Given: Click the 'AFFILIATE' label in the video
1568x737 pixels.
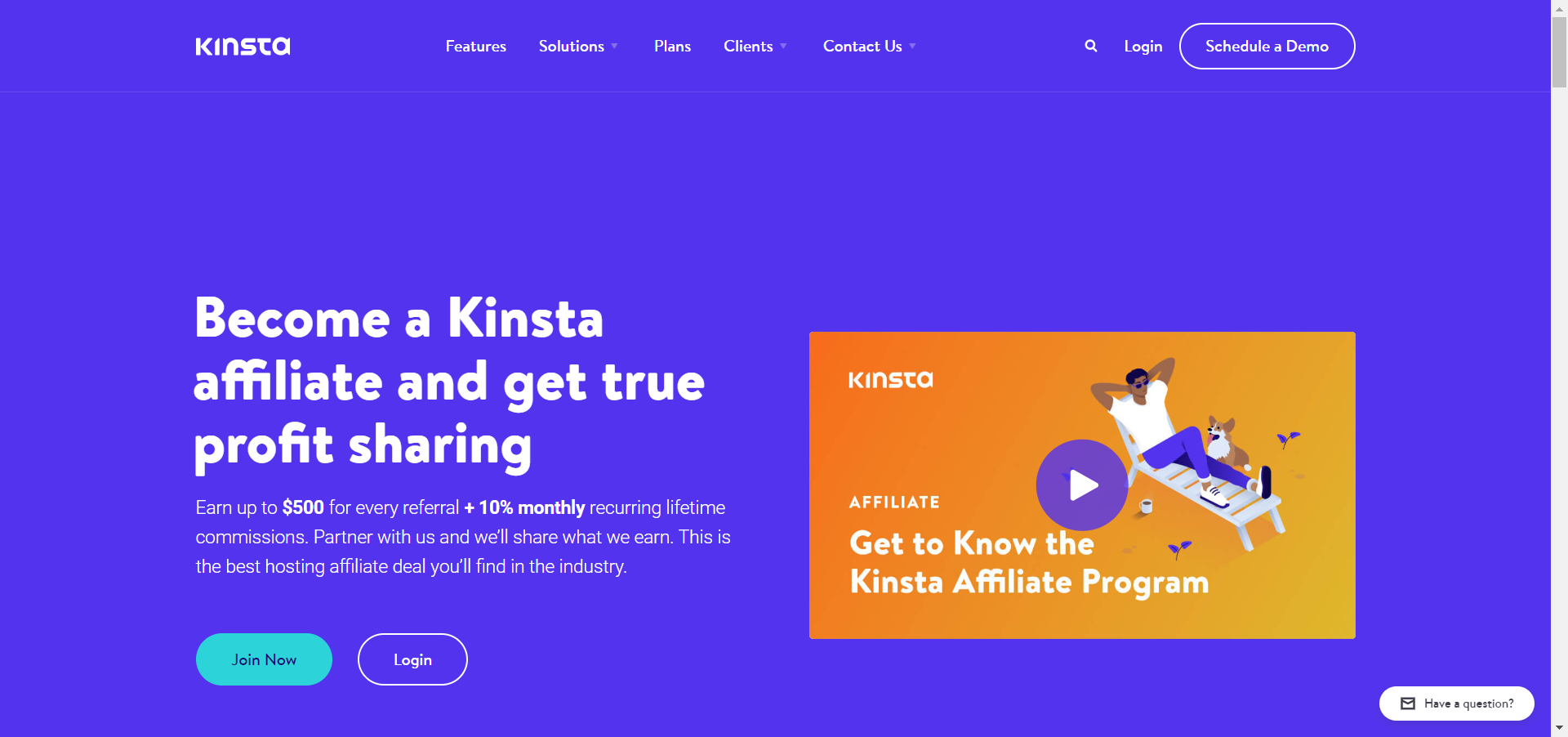Looking at the screenshot, I should coord(894,502).
